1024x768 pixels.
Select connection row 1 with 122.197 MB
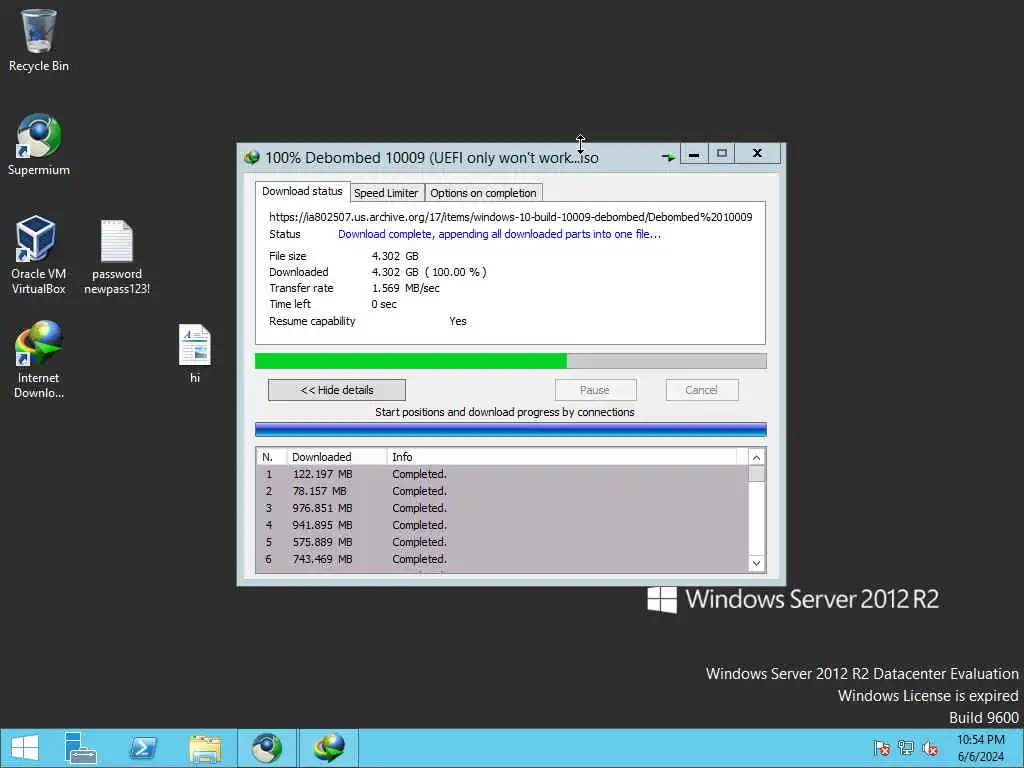click(x=502, y=474)
